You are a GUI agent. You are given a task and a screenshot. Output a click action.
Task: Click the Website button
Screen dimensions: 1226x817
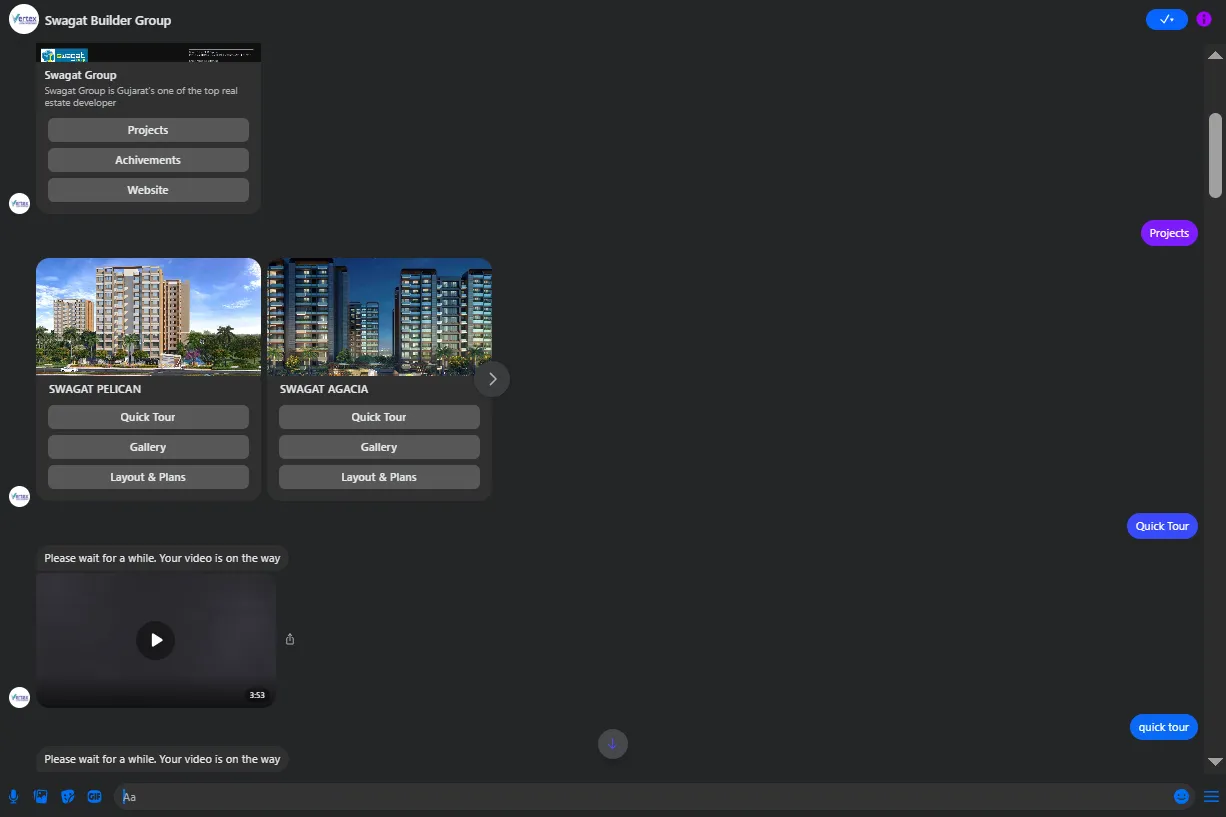148,190
